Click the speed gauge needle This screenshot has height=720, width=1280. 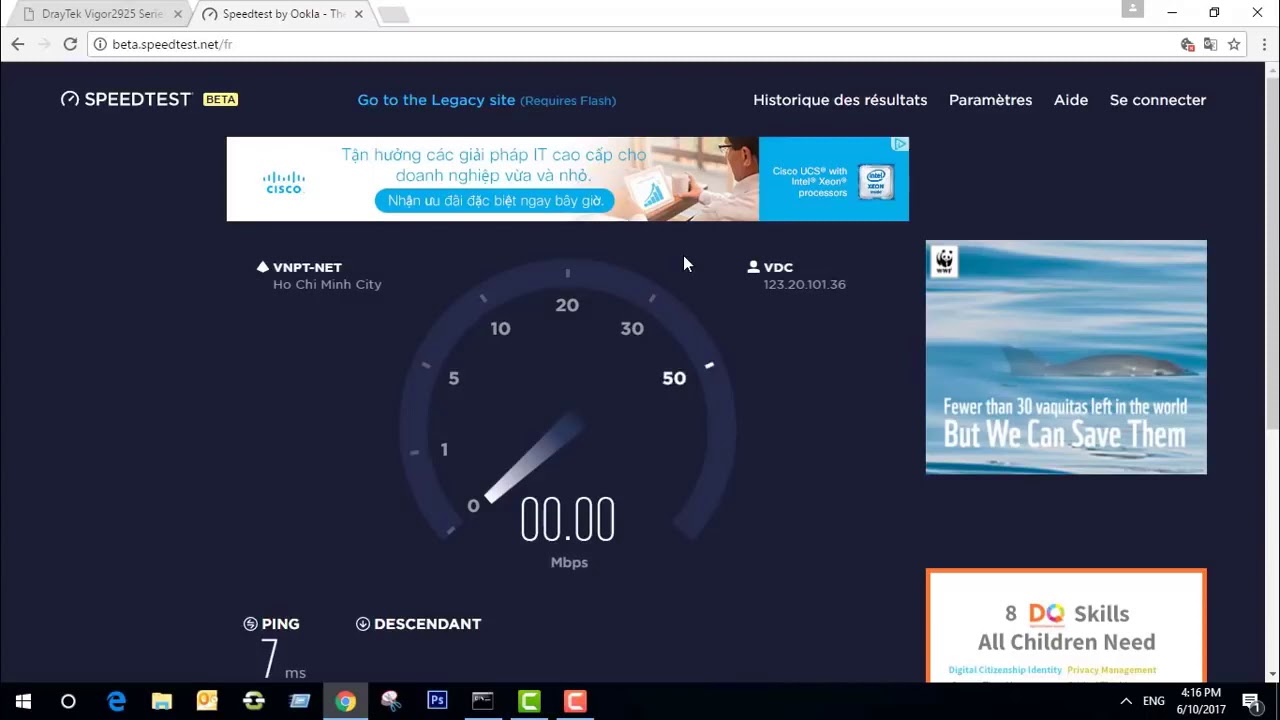point(532,458)
